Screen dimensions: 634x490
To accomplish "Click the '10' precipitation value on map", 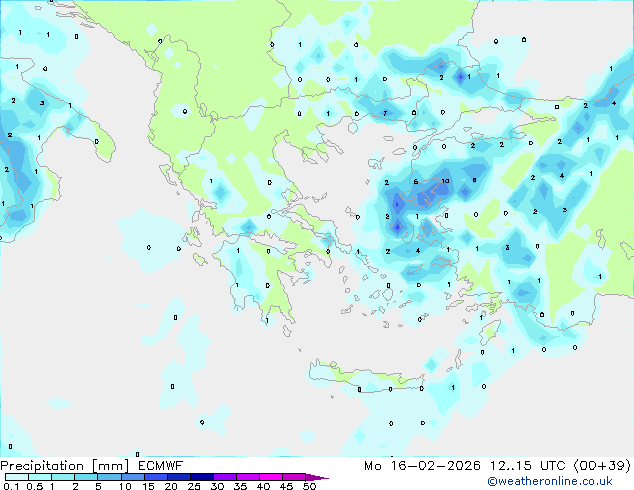I will point(445,181).
